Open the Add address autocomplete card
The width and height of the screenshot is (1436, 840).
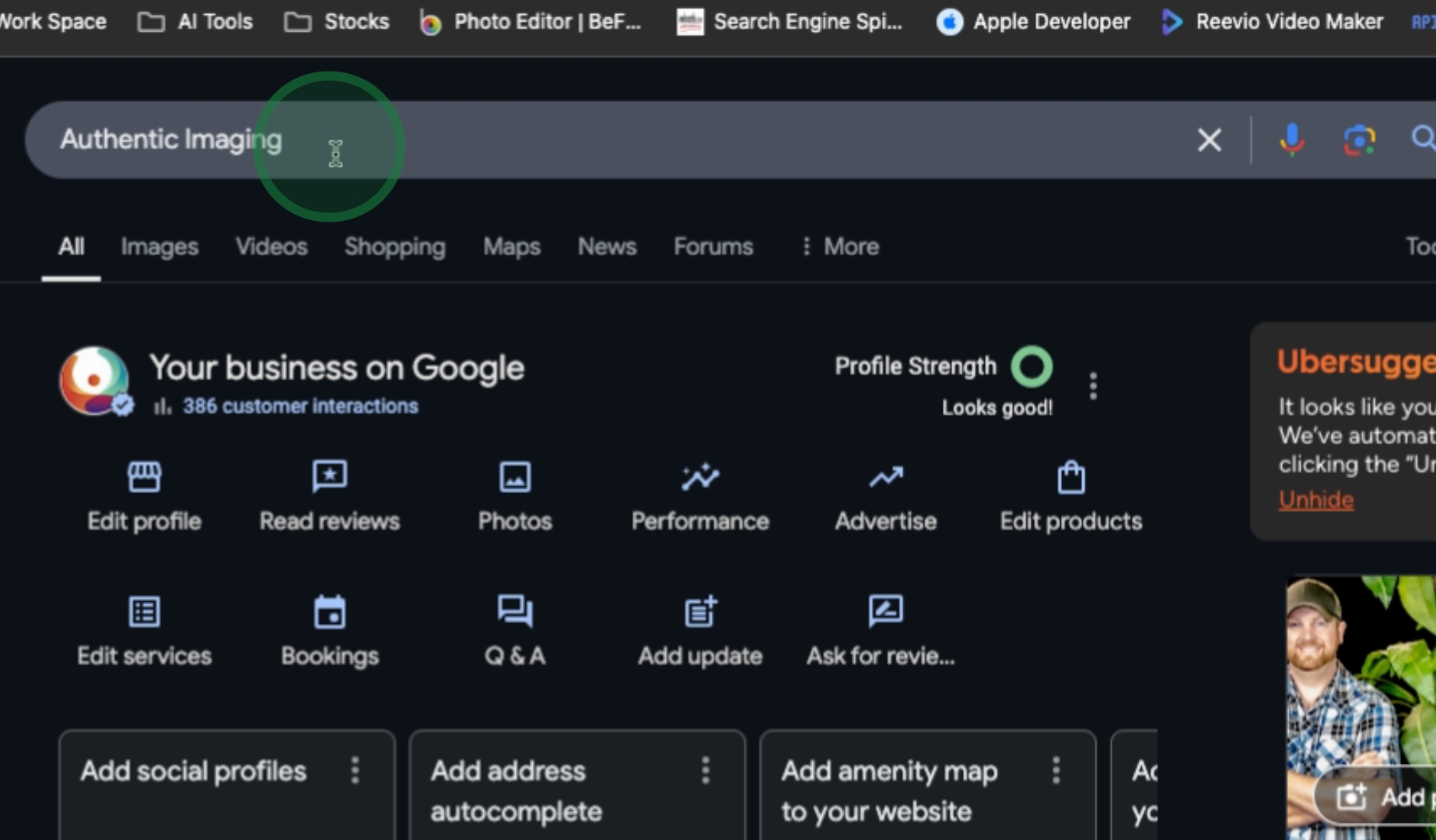click(577, 785)
